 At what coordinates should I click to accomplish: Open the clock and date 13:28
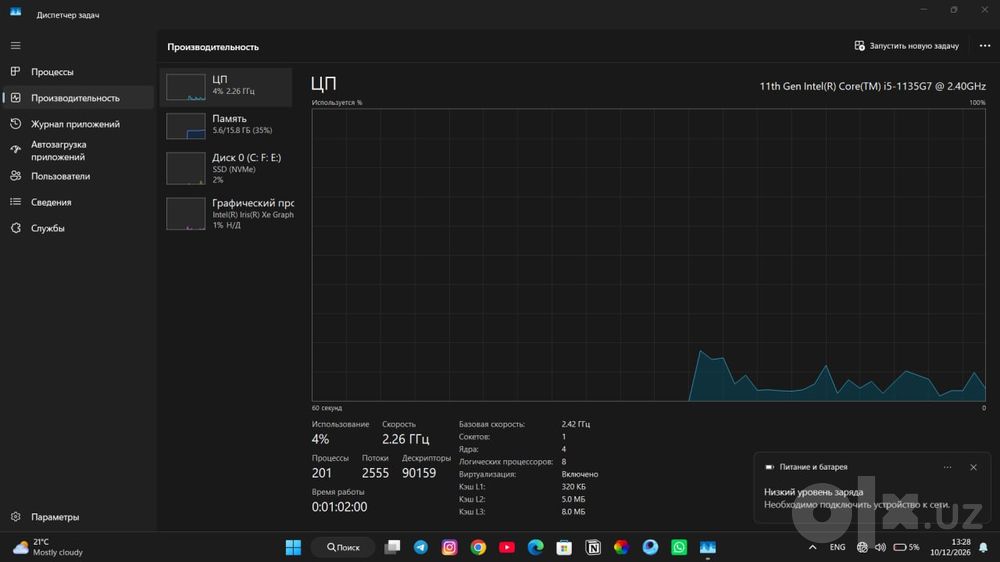tap(950, 547)
